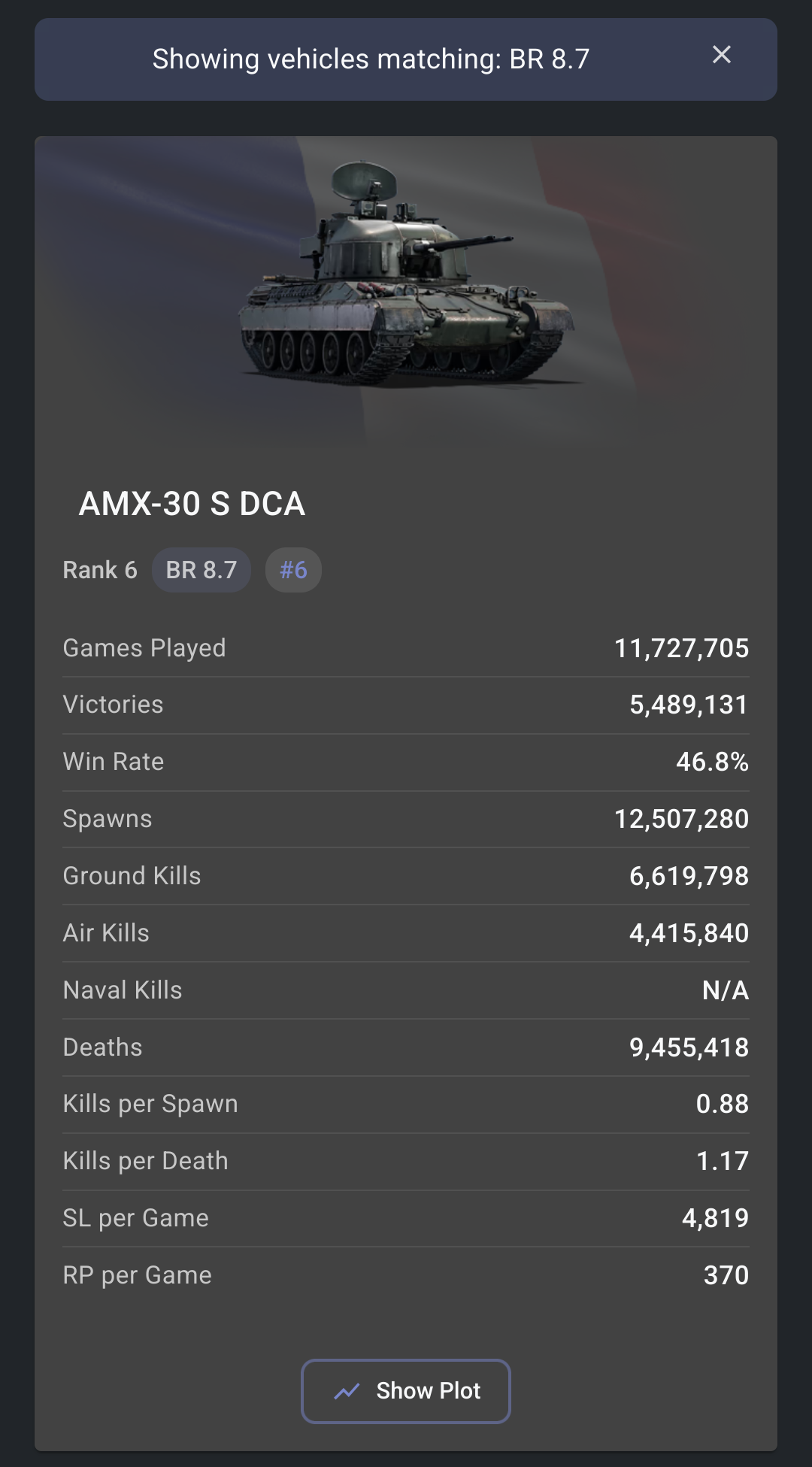
Task: Click the Deaths stat row
Action: click(x=406, y=1047)
